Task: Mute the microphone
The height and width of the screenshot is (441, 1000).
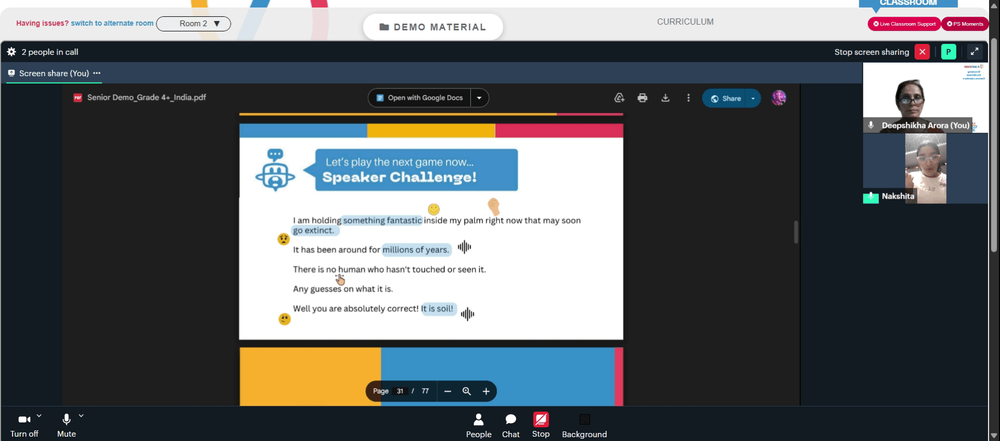Action: [66, 424]
